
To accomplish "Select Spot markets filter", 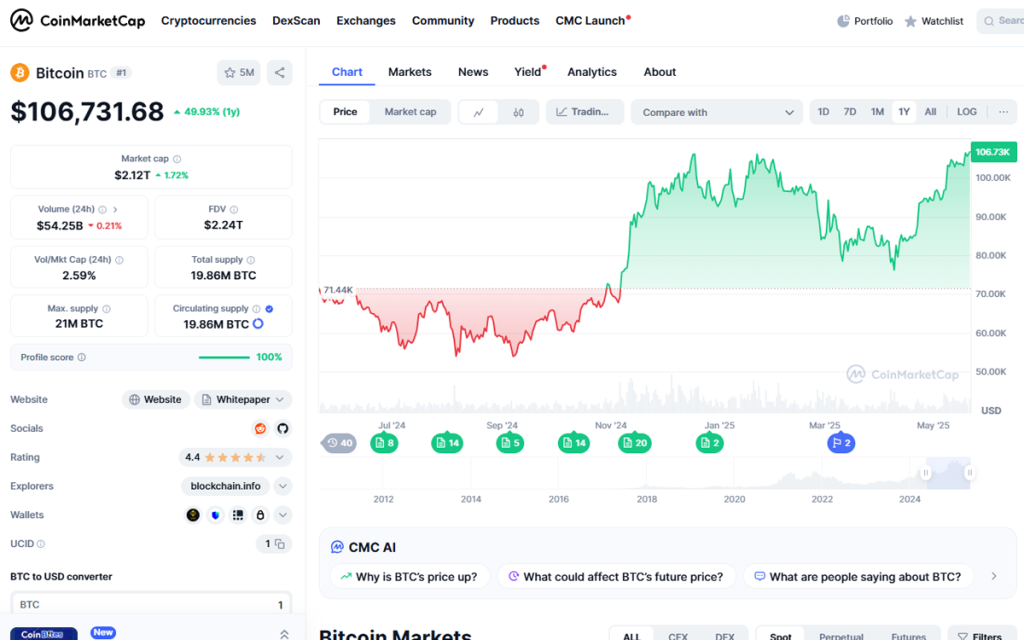I will tap(780, 635).
